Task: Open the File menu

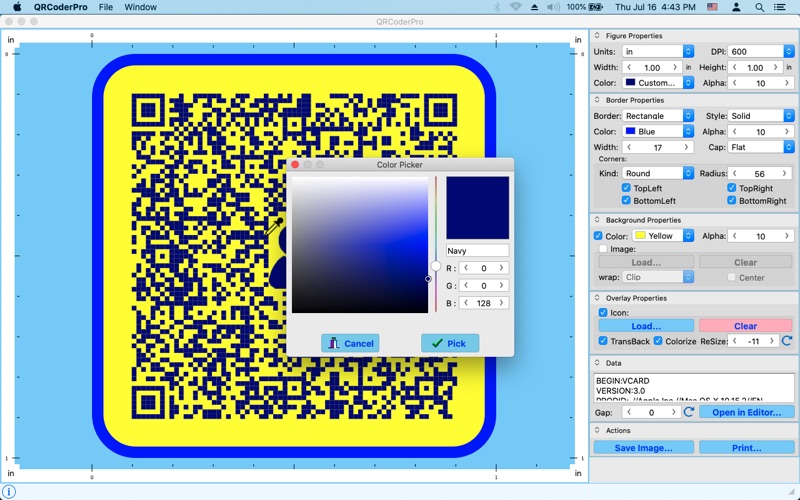Action: pyautogui.click(x=106, y=7)
